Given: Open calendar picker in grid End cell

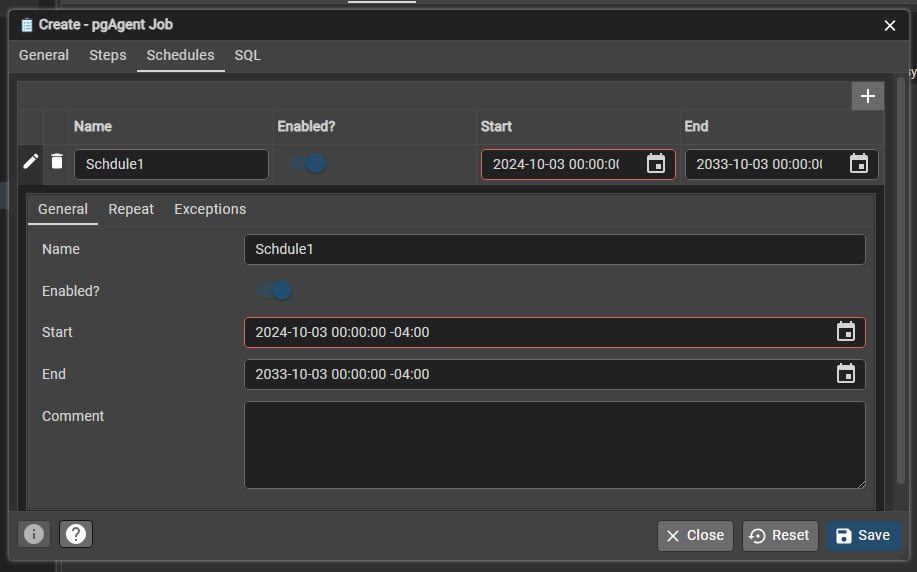Looking at the screenshot, I should (x=859, y=164).
